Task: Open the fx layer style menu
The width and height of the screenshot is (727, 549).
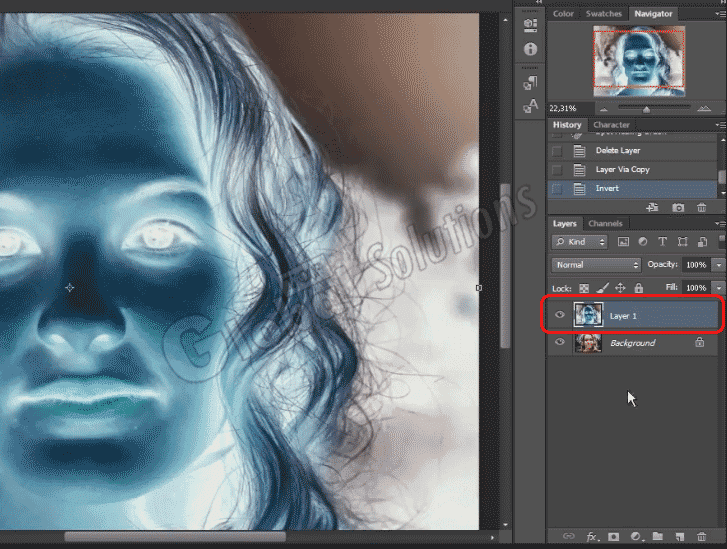Action: 592,536
